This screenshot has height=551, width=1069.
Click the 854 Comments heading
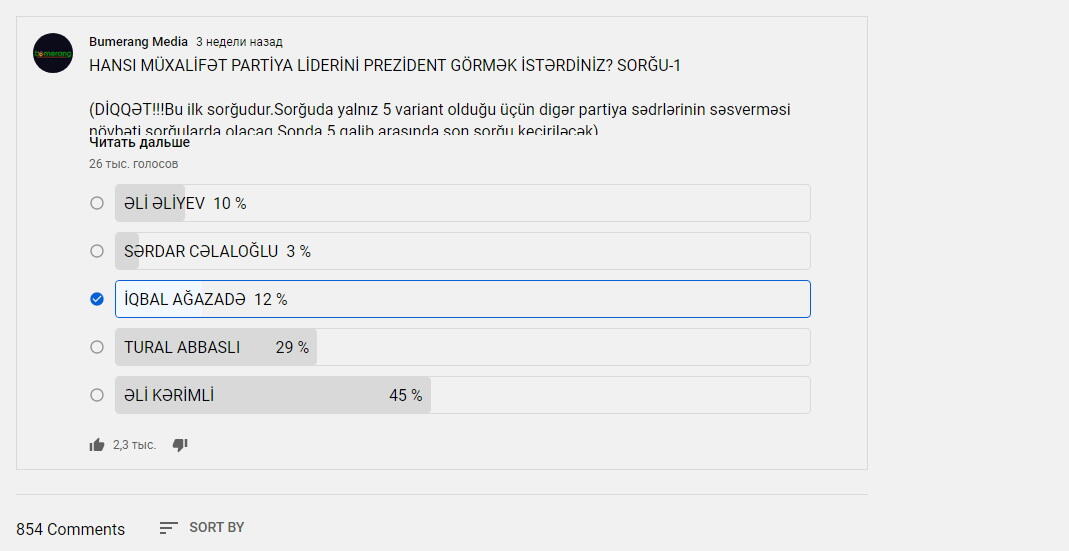tap(71, 529)
